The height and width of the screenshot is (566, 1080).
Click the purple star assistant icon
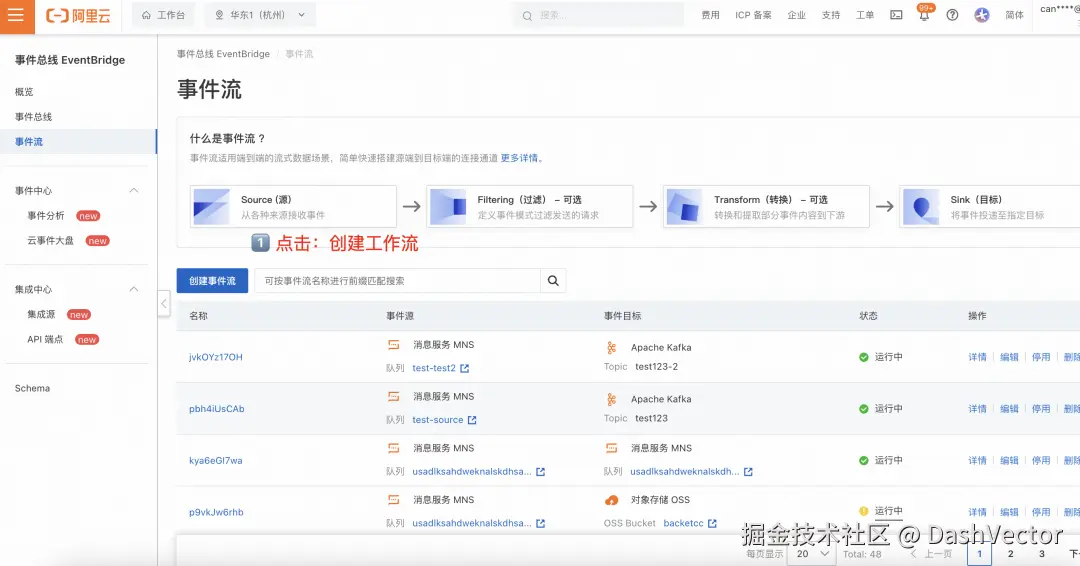pos(982,15)
